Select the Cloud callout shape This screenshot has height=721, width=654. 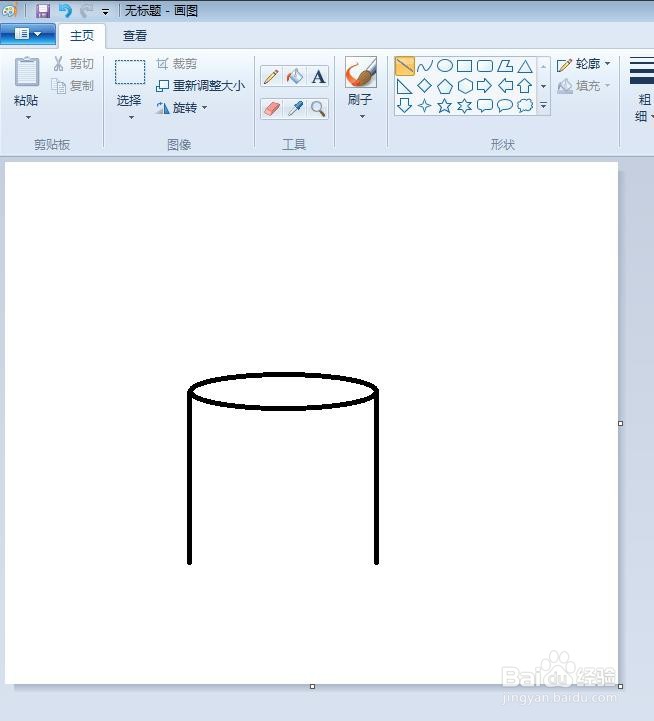tap(525, 106)
